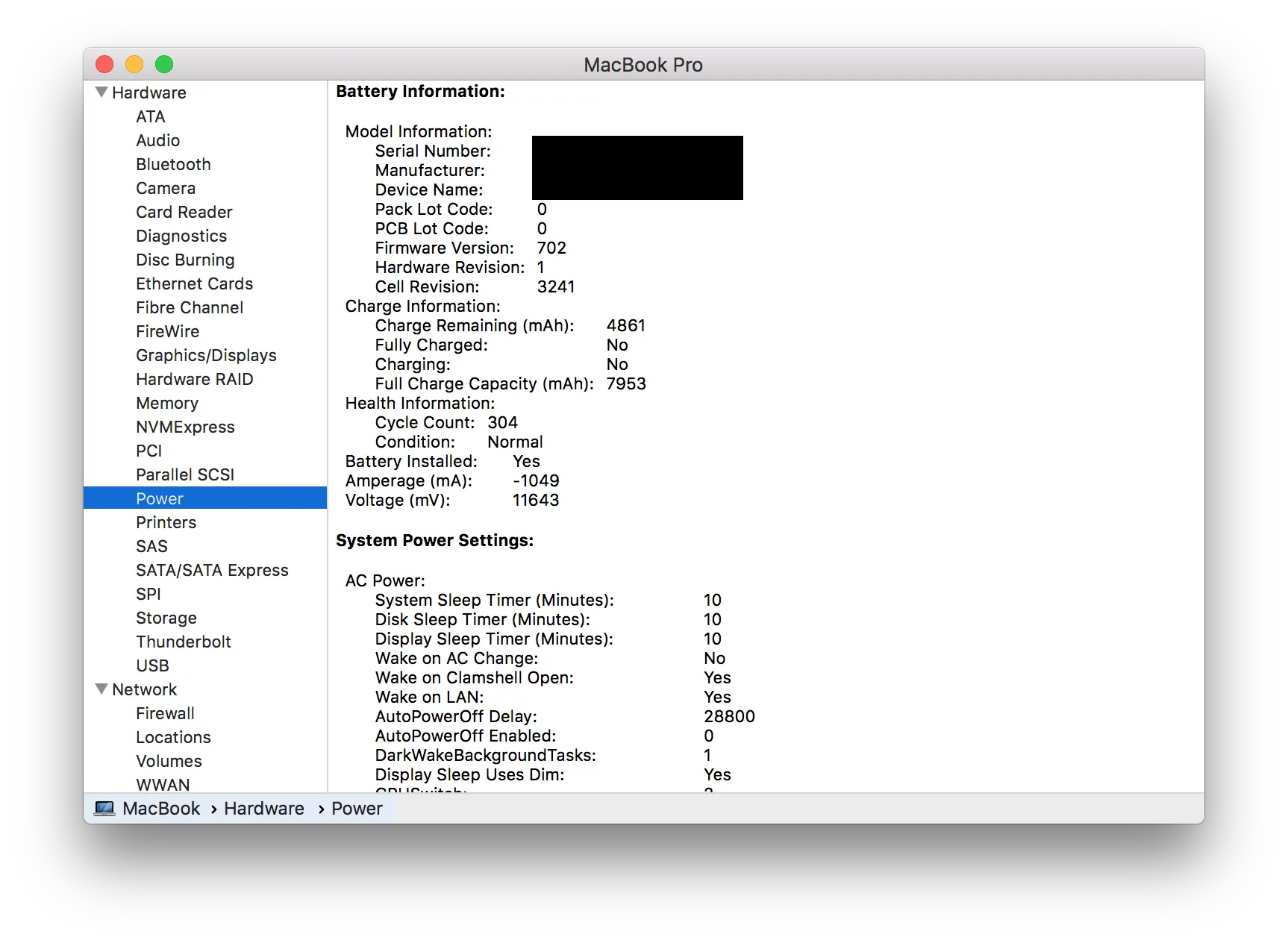Select Printers in the sidebar
This screenshot has height=943, width=1288.
tap(166, 522)
